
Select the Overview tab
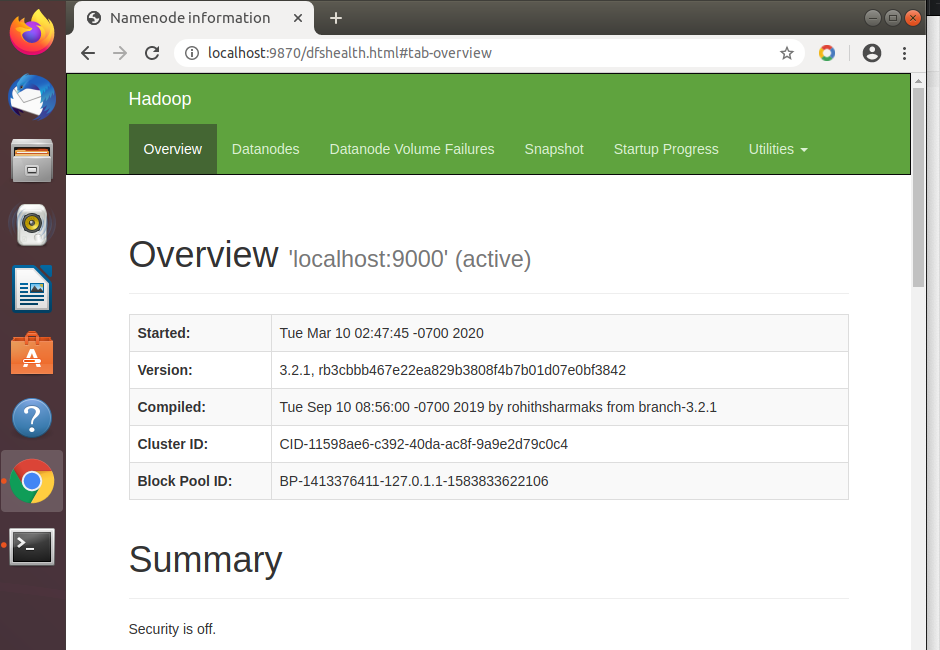[173, 149]
